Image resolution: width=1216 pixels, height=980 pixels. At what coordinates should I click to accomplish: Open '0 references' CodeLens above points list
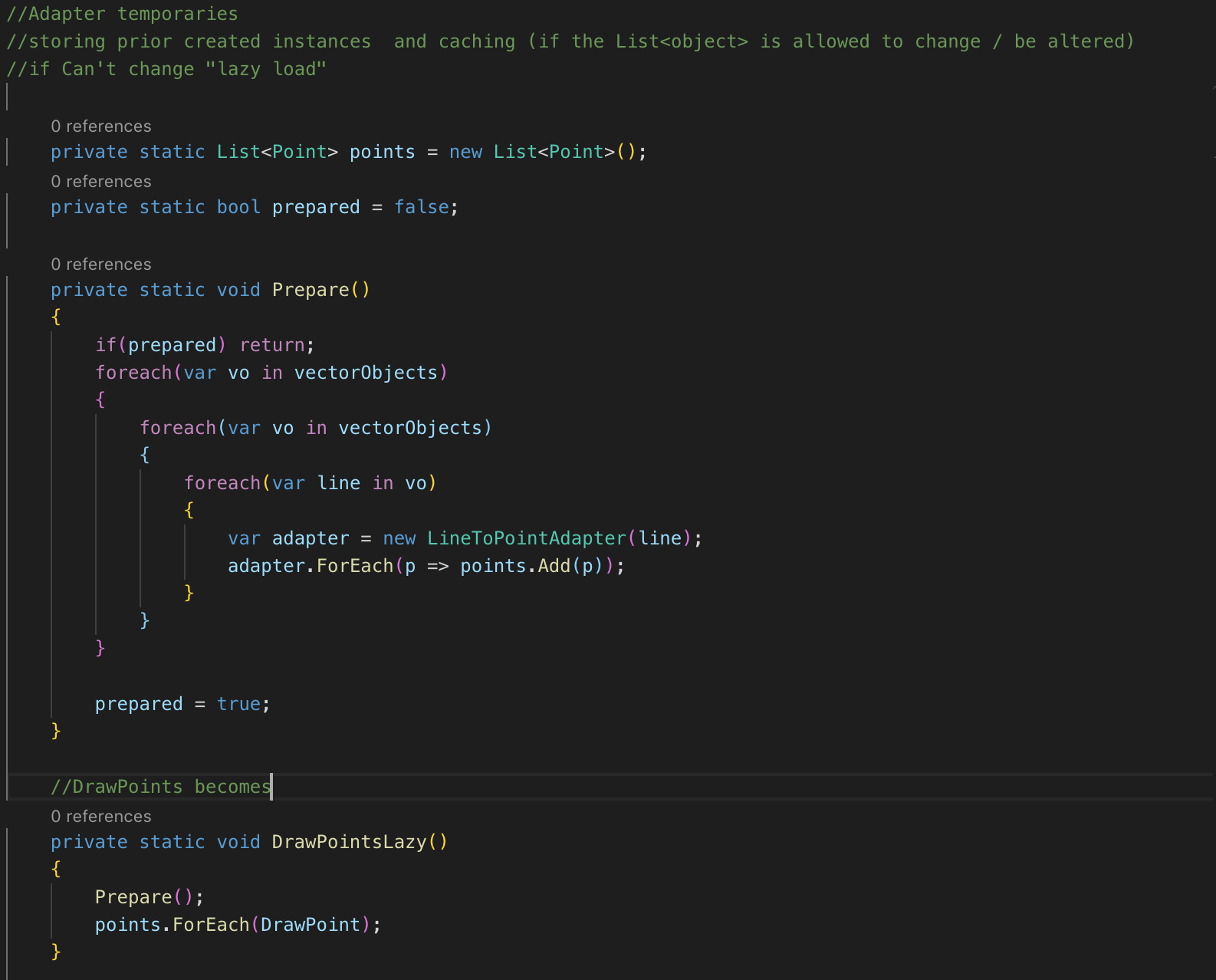point(101,126)
